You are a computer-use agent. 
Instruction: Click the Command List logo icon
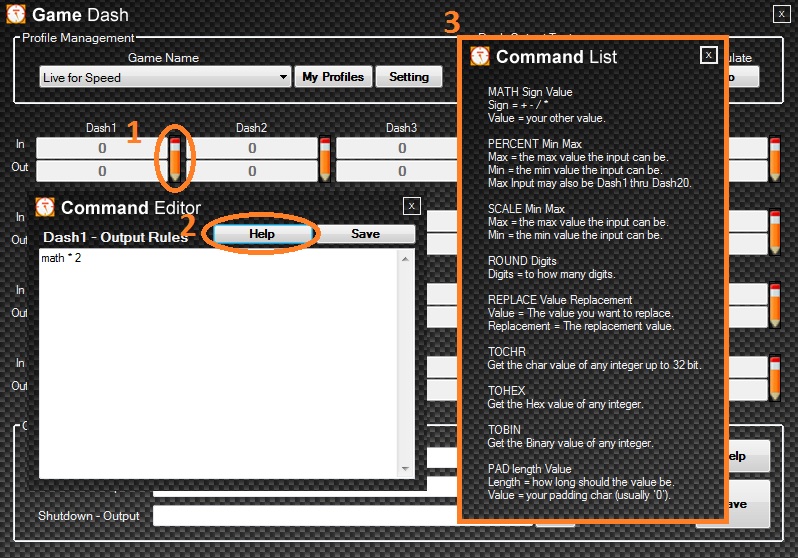480,56
